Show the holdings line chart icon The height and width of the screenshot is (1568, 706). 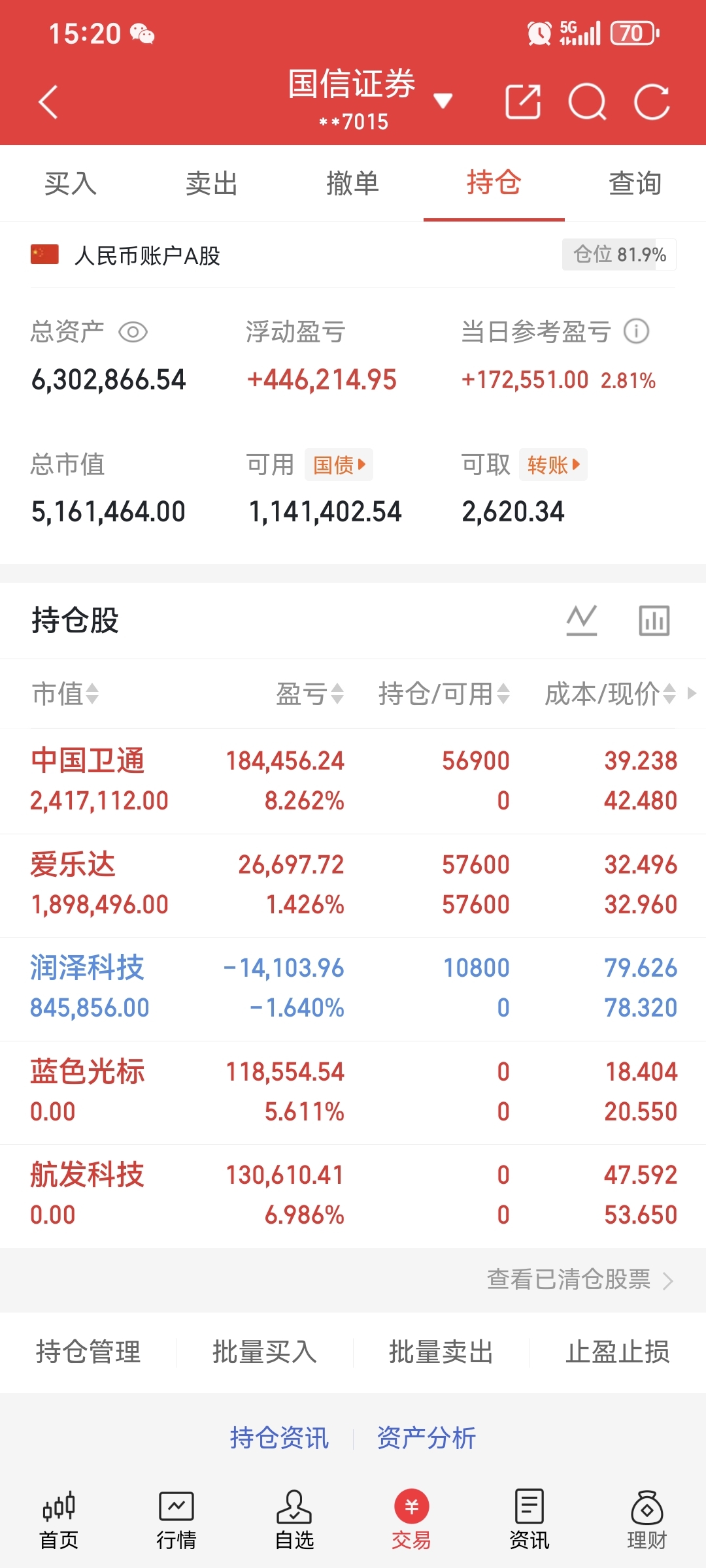pos(582,620)
